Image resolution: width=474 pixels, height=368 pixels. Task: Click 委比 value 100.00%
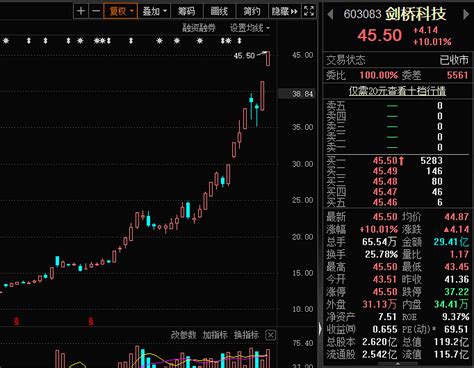point(378,75)
